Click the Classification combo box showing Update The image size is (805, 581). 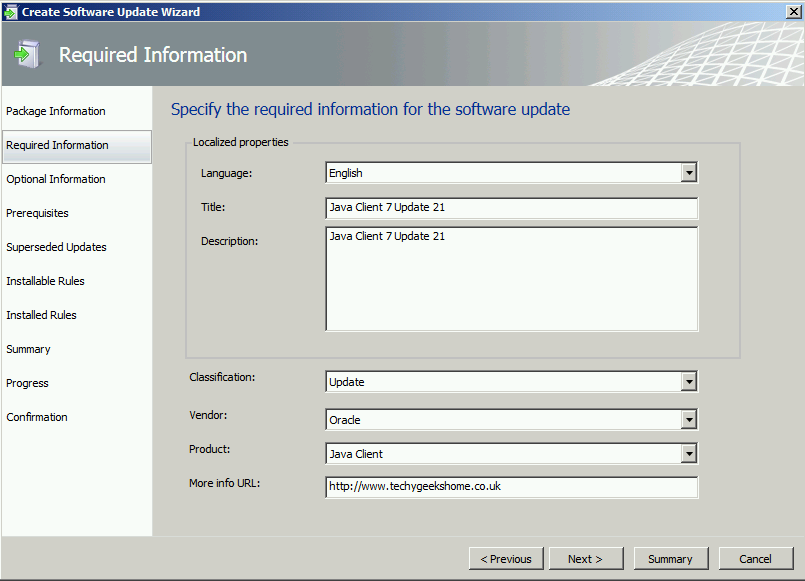tap(511, 382)
